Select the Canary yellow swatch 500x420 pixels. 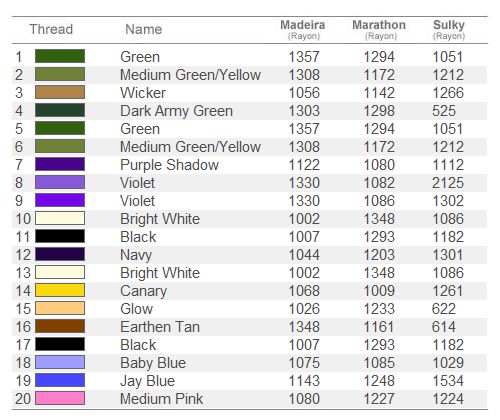tap(60, 290)
